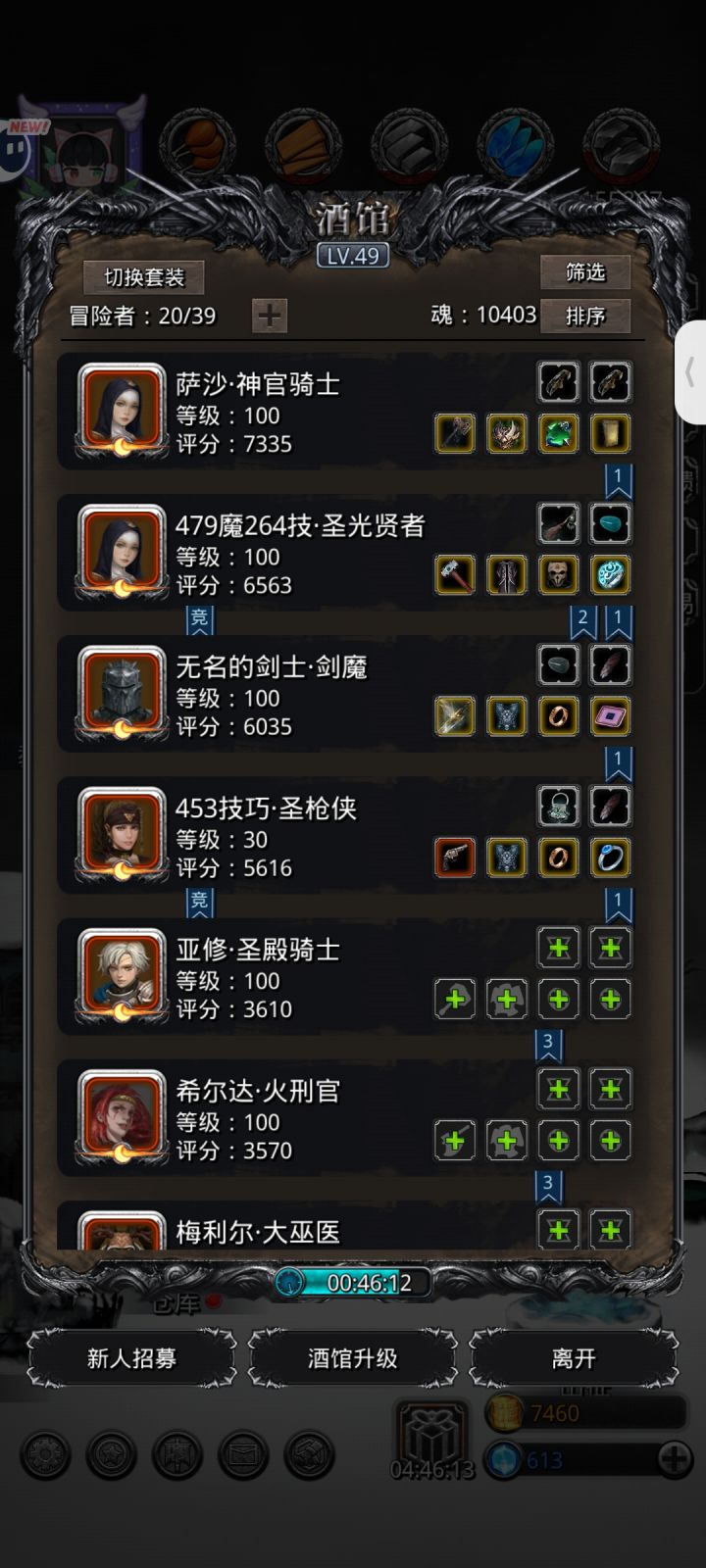Select the revolver weapon icon of 圣枪侠
Screen dimensions: 706x1568
click(x=455, y=857)
